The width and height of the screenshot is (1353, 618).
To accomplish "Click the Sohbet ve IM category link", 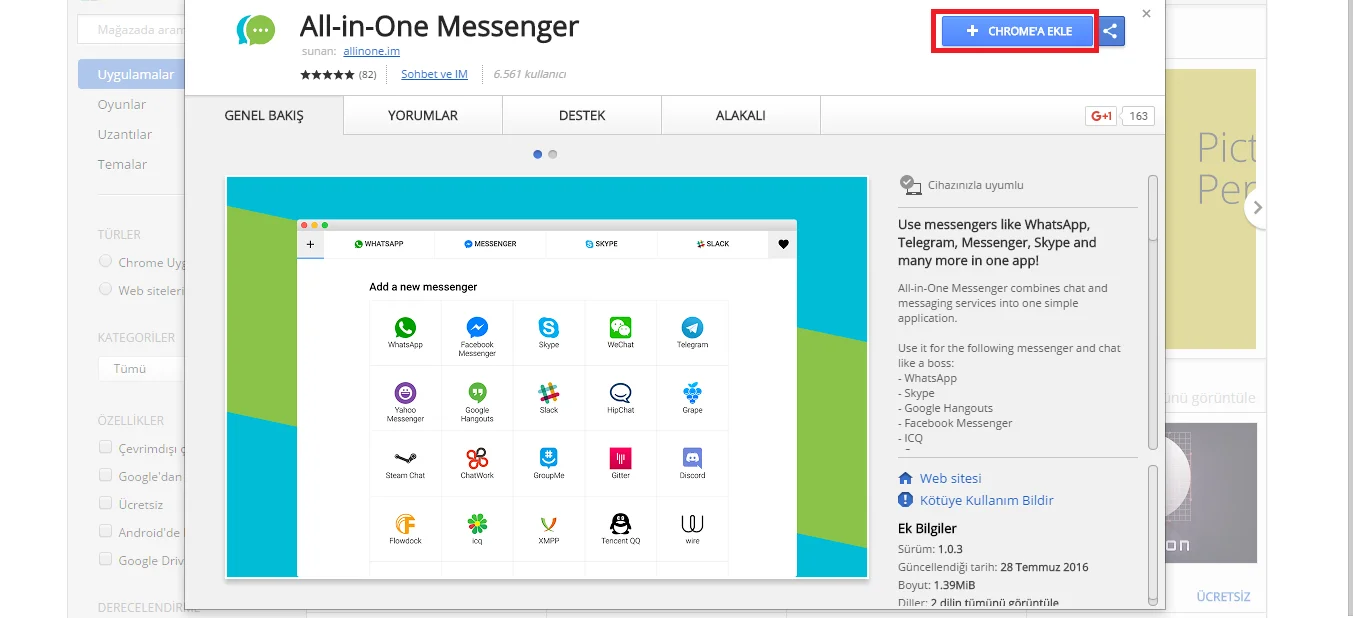I will [434, 74].
